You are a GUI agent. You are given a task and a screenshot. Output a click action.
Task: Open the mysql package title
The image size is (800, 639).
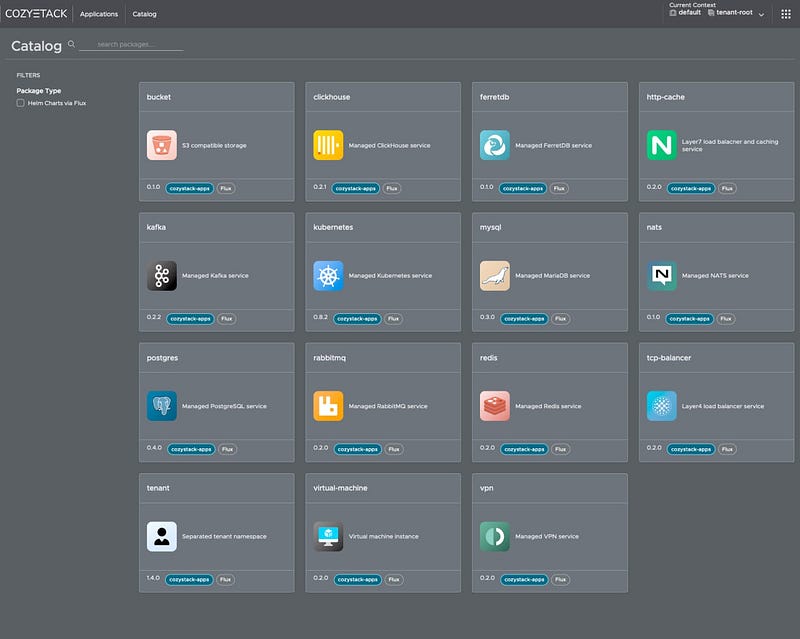[x=490, y=228]
